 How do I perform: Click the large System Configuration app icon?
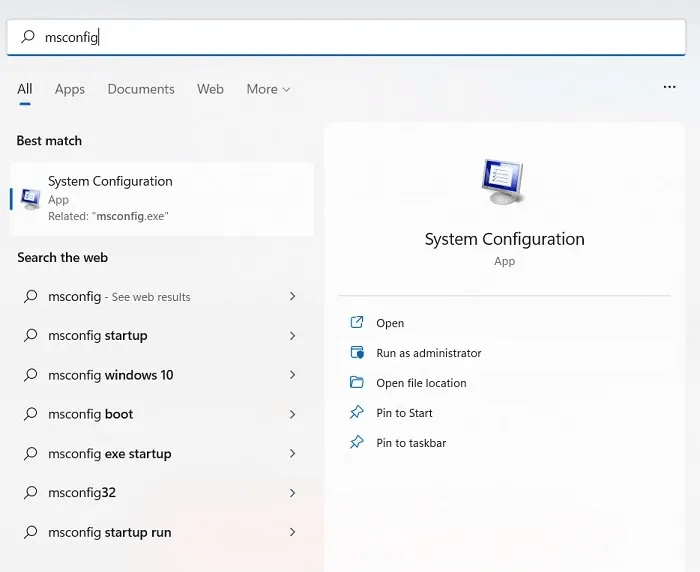click(x=504, y=182)
